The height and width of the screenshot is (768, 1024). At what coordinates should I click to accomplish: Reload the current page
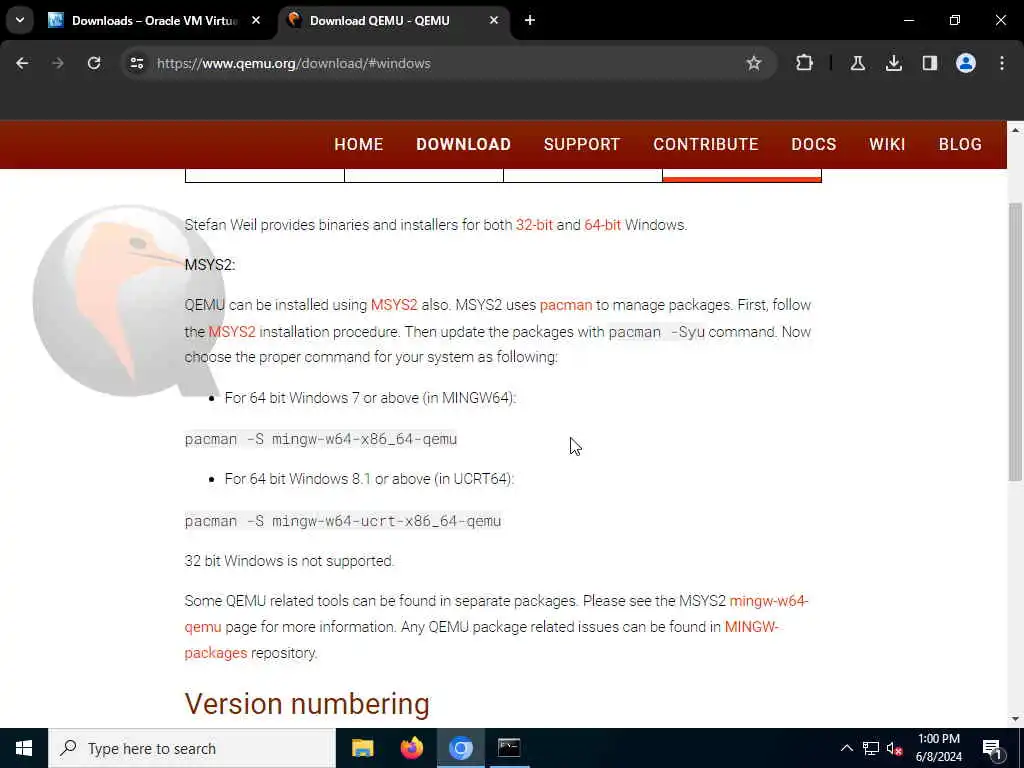click(94, 63)
